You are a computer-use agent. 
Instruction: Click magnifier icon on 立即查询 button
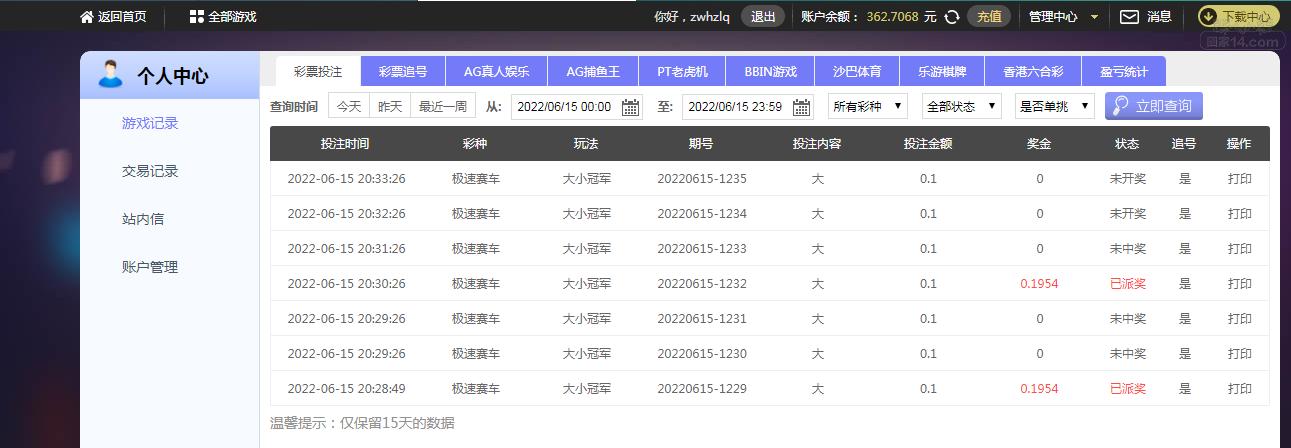pyautogui.click(x=1120, y=106)
